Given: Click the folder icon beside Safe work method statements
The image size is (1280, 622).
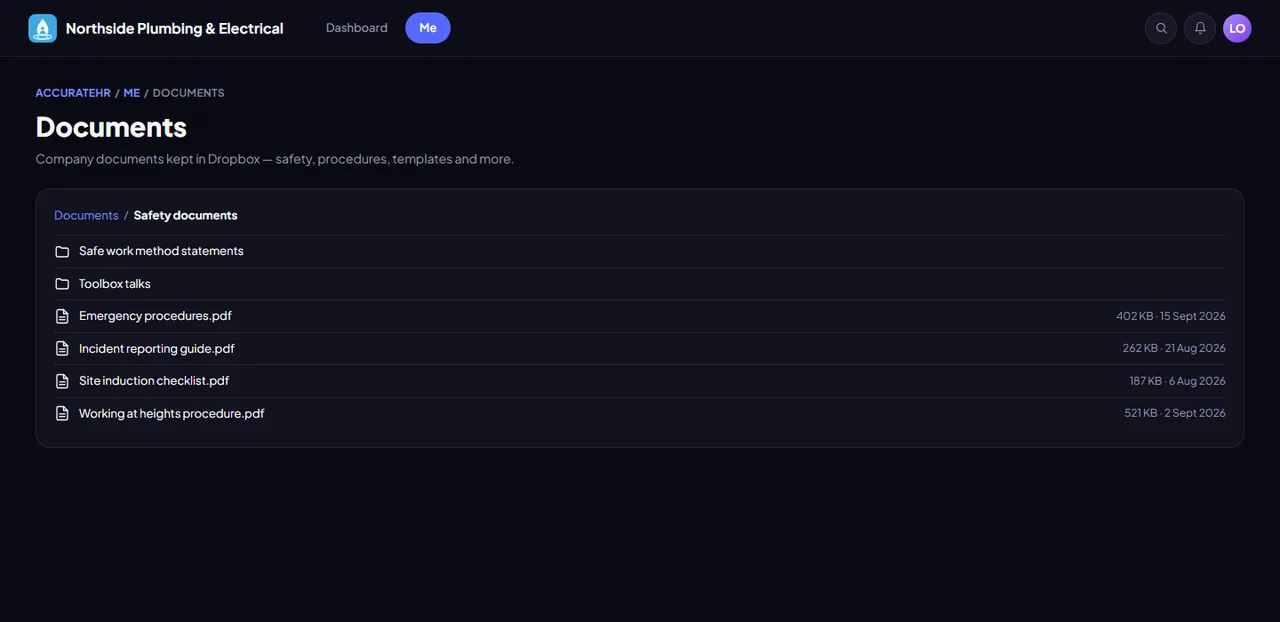Looking at the screenshot, I should 62,251.
